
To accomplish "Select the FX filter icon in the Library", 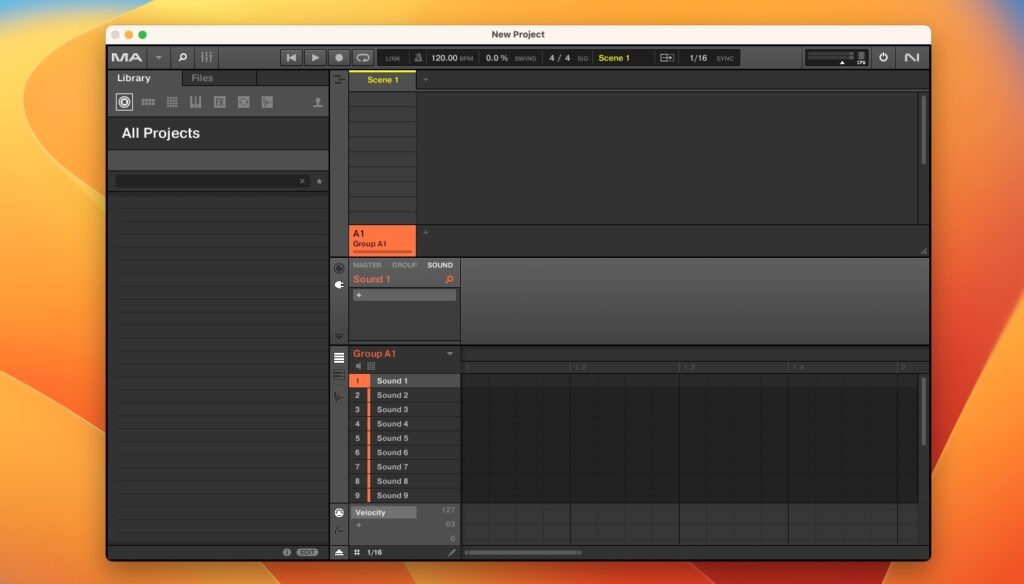I will [x=219, y=101].
